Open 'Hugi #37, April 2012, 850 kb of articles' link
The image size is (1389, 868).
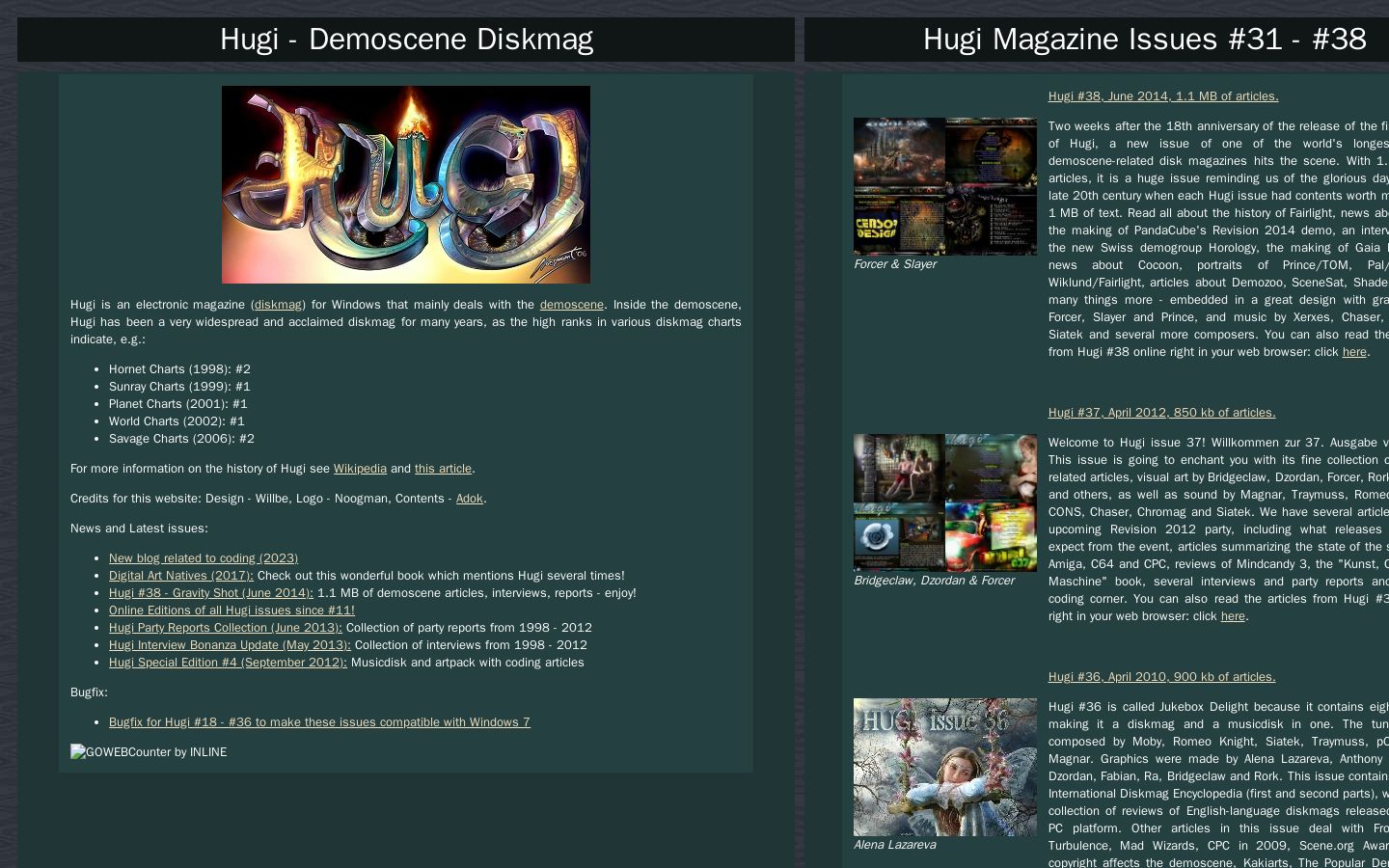1161,413
